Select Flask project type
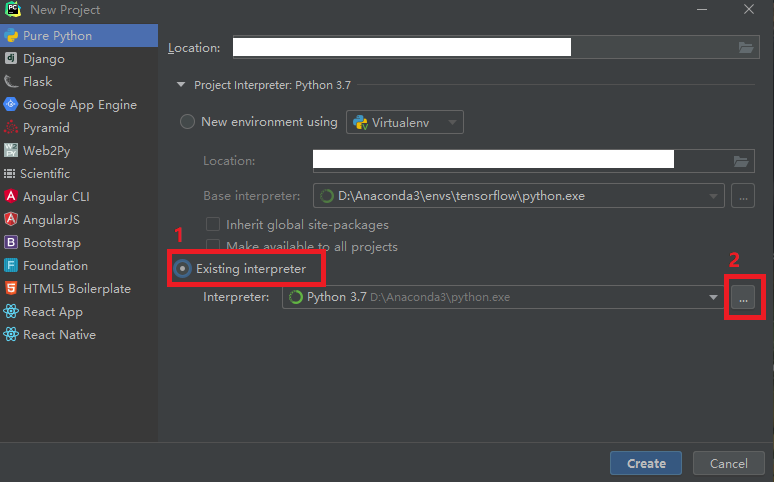Screen dimensions: 774x482 [x=79, y=81]
